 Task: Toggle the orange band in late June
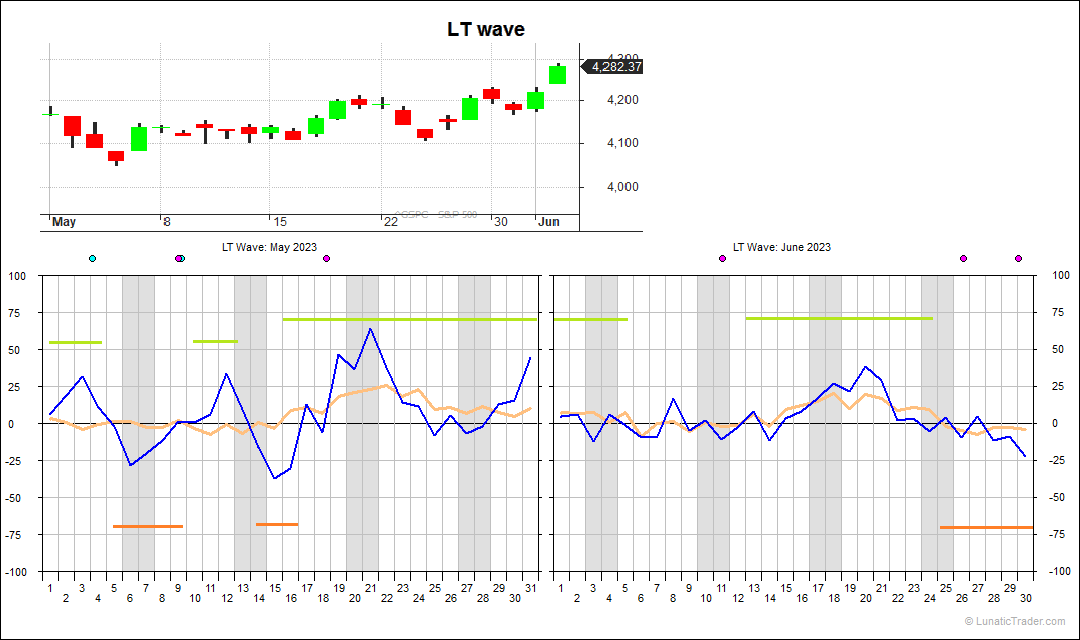pyautogui.click(x=985, y=526)
